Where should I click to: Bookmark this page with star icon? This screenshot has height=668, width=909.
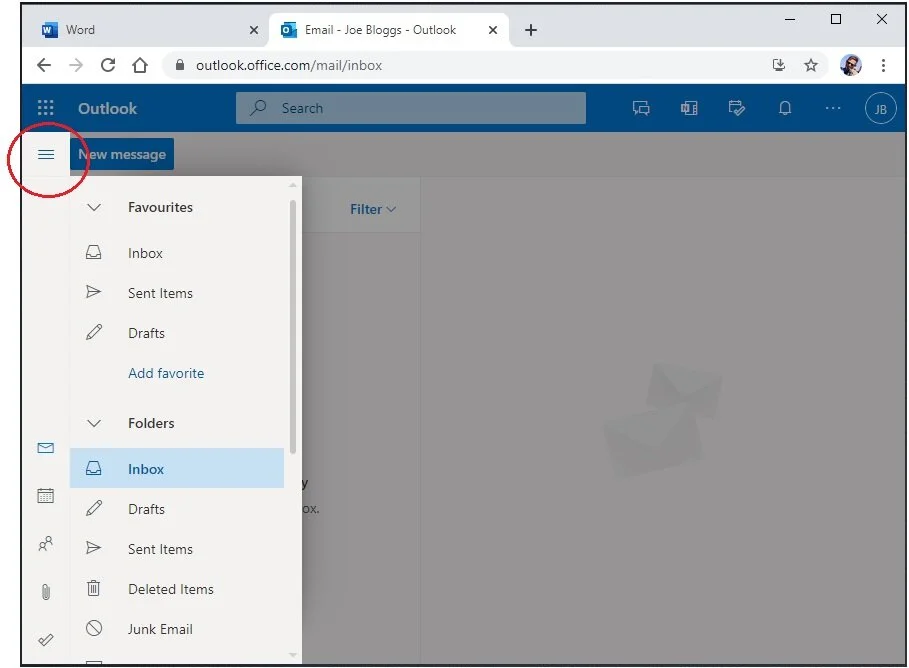(810, 65)
